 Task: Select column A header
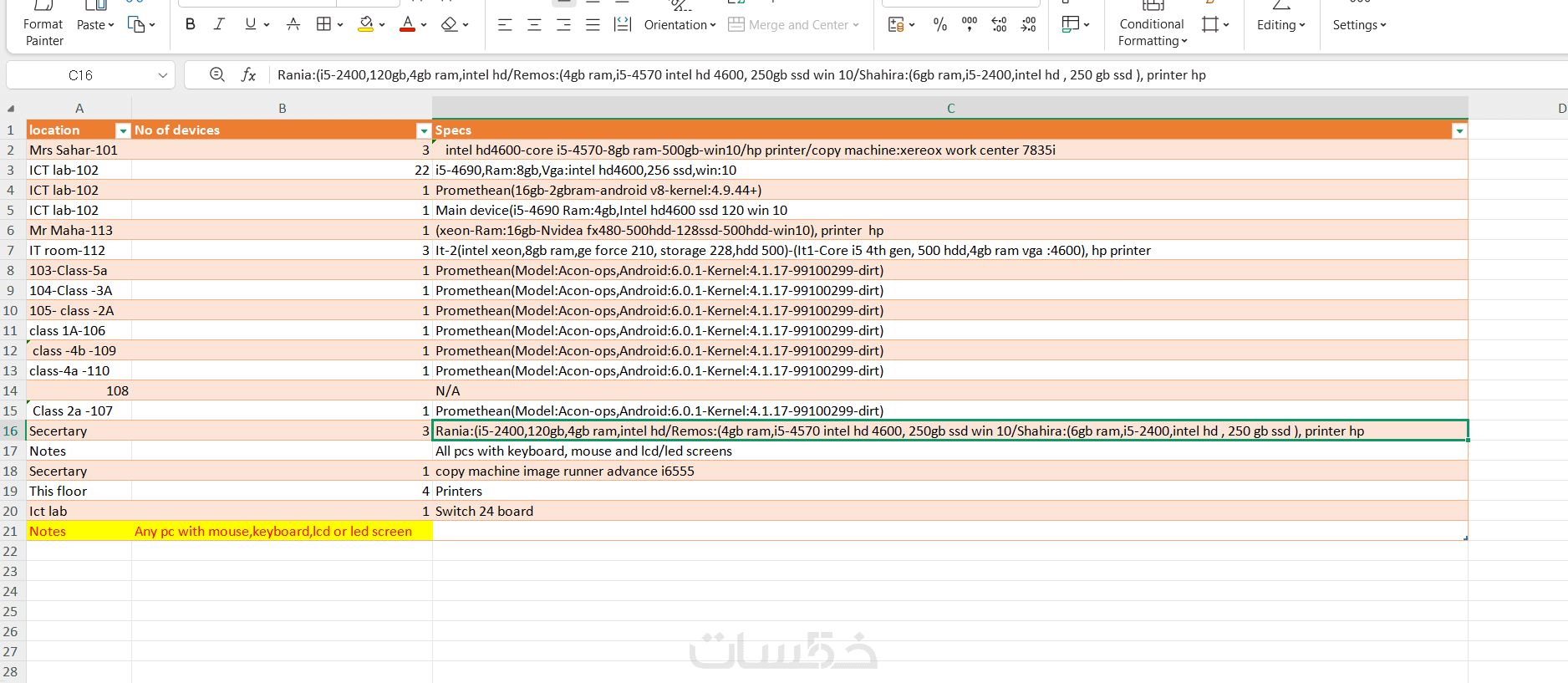click(x=79, y=109)
